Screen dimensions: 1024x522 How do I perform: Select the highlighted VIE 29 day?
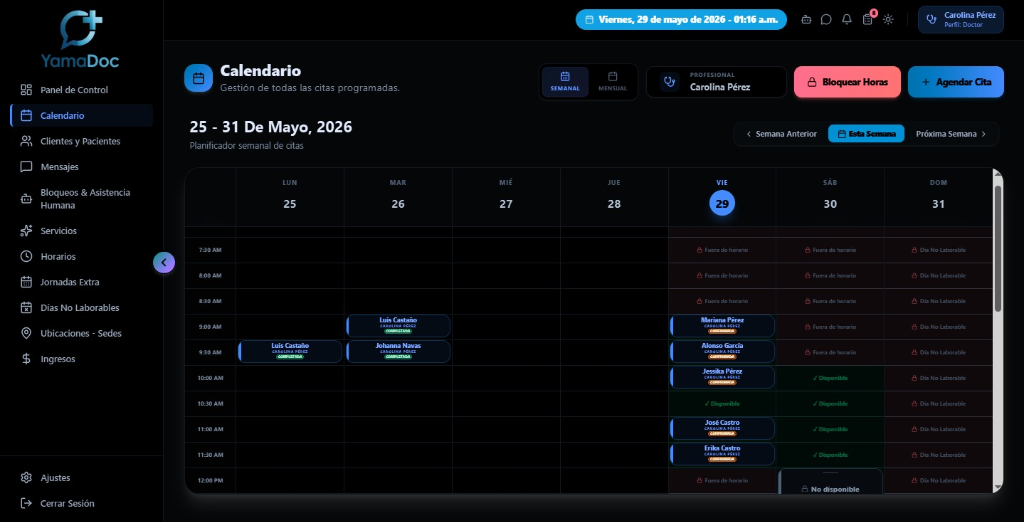(722, 203)
